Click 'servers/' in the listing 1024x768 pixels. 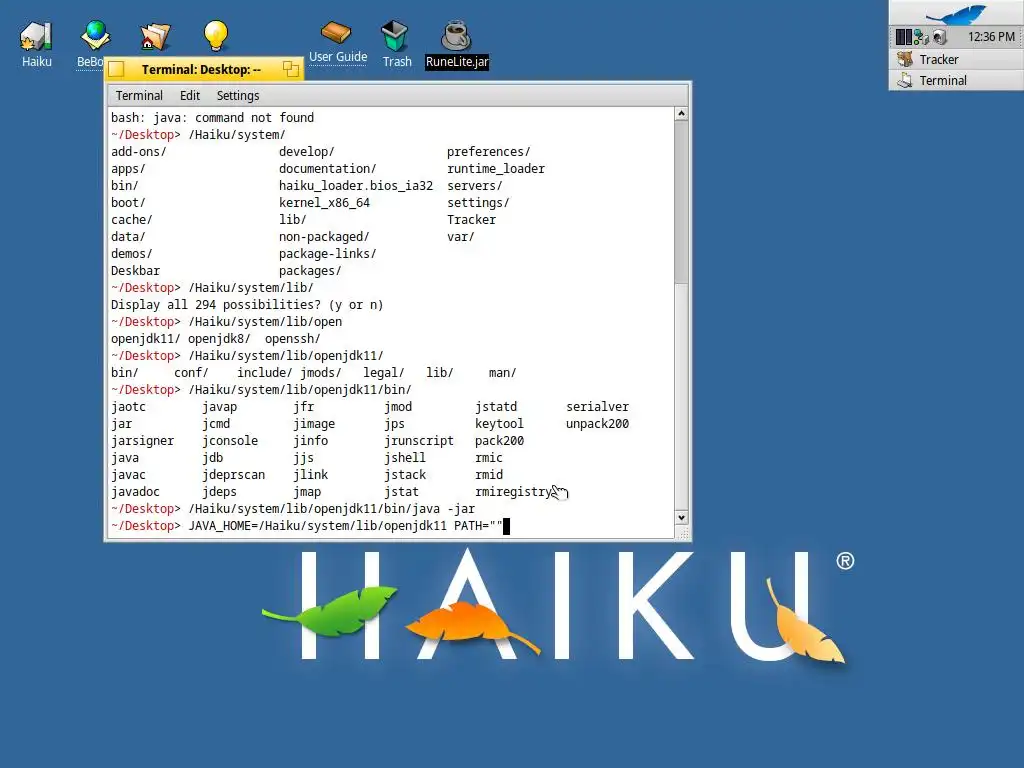click(x=475, y=185)
